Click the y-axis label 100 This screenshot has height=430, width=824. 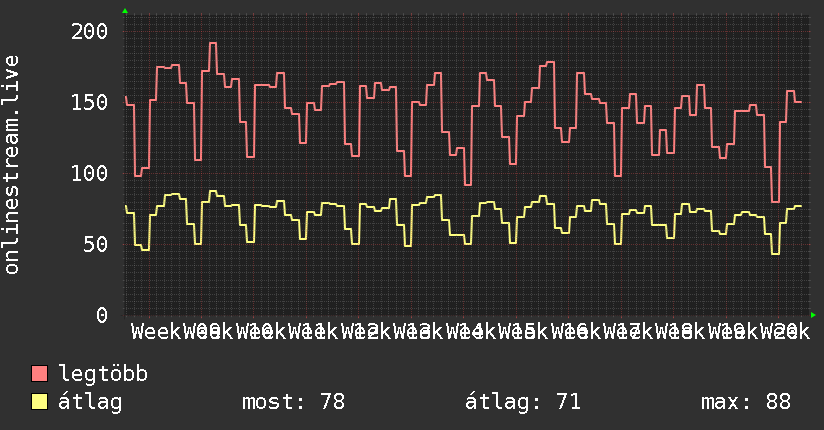click(90, 173)
